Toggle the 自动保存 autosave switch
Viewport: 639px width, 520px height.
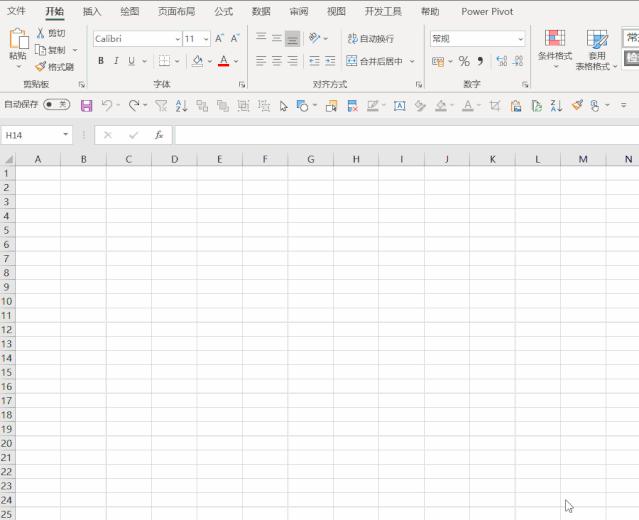click(x=57, y=105)
